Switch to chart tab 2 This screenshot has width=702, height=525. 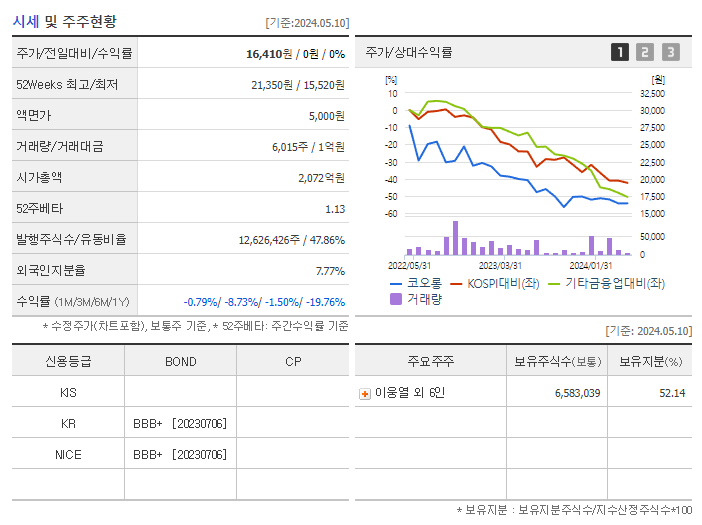pyautogui.click(x=645, y=52)
